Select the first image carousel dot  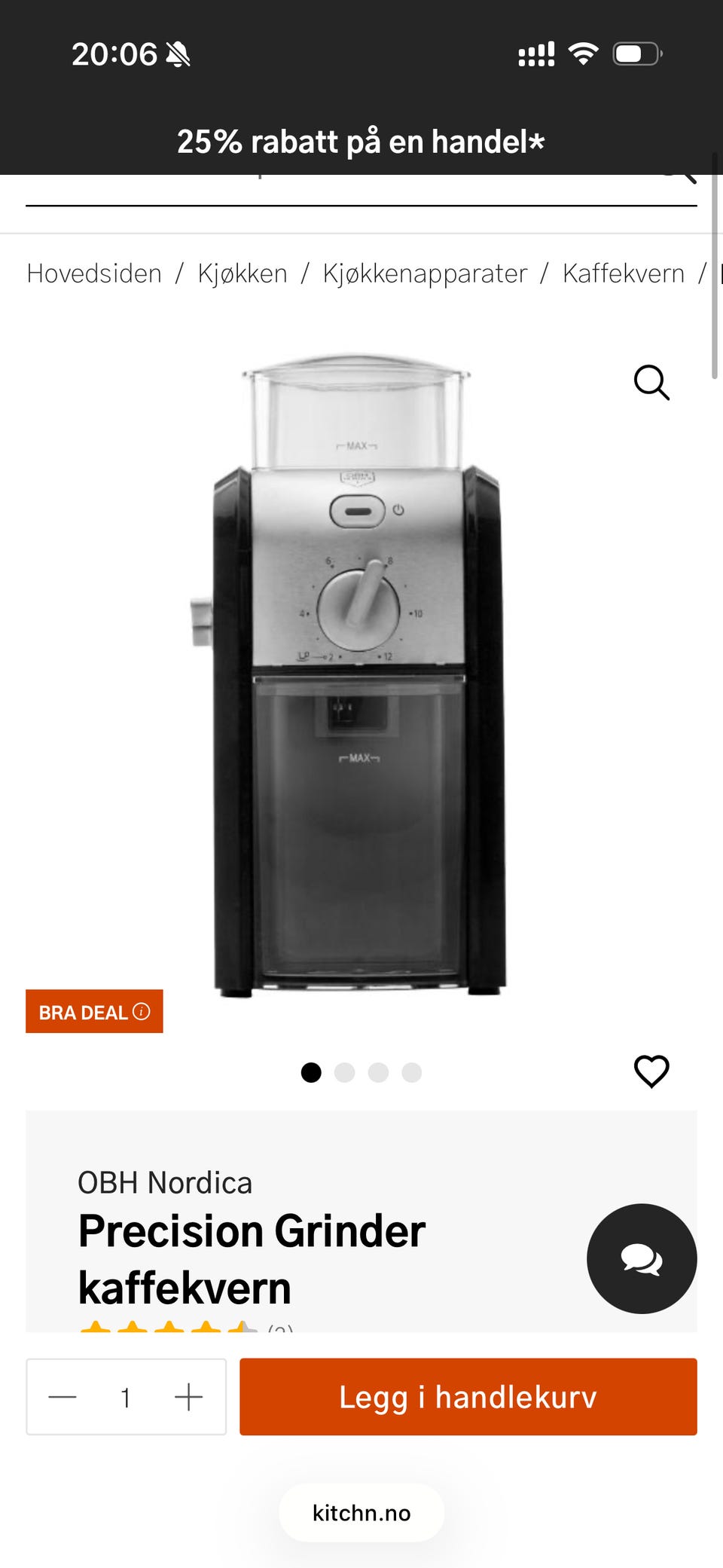pos(311,1072)
